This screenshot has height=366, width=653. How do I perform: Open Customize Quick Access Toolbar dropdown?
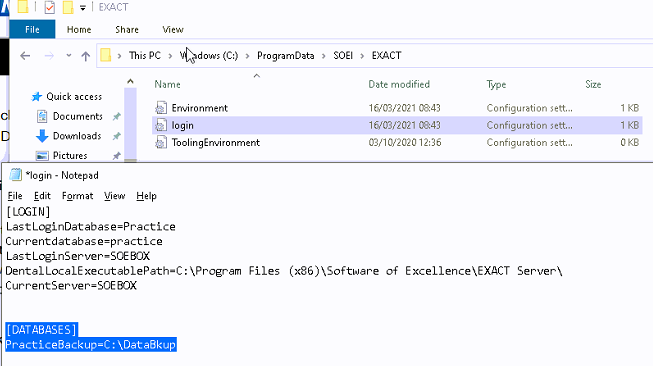pos(82,7)
